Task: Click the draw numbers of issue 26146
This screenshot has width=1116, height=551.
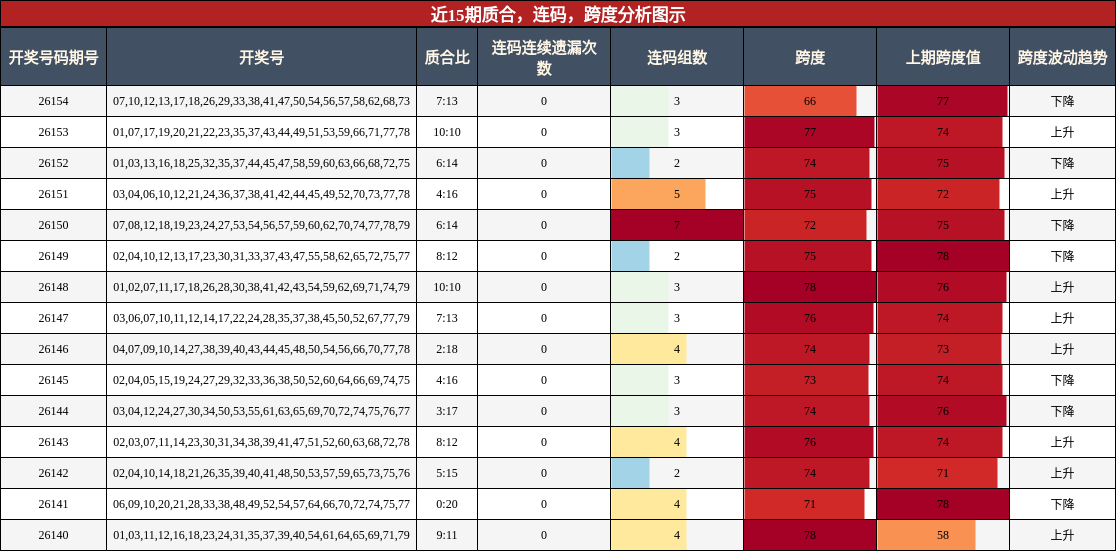Action: coord(261,349)
